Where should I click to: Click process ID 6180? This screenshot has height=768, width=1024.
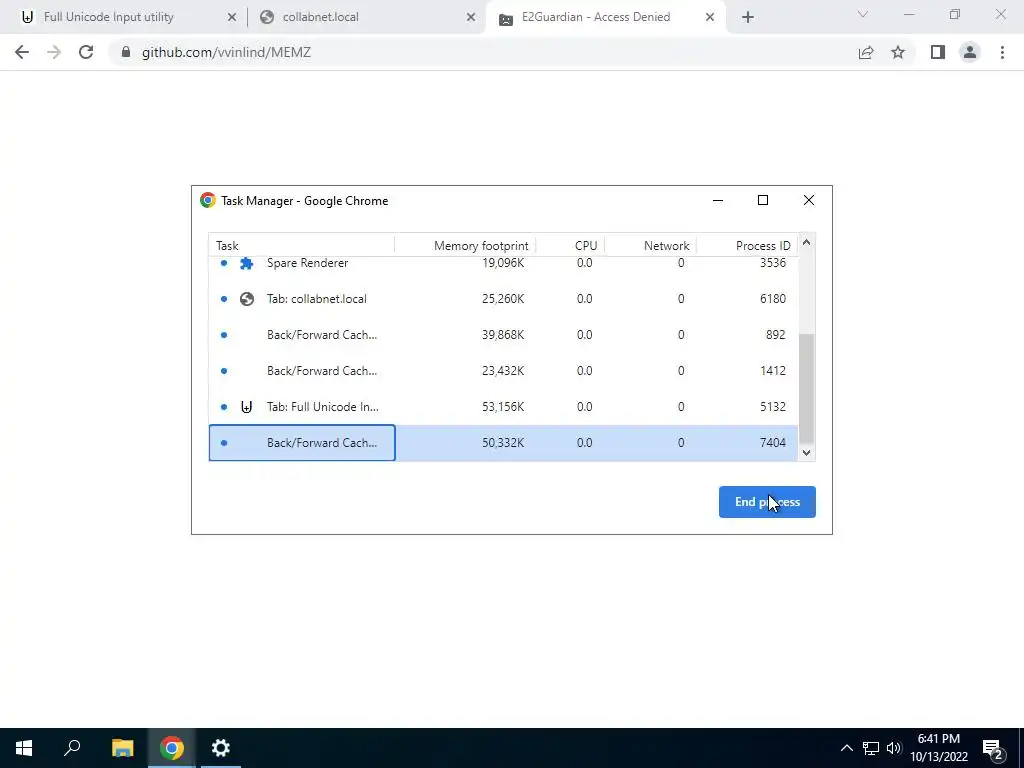point(773,299)
